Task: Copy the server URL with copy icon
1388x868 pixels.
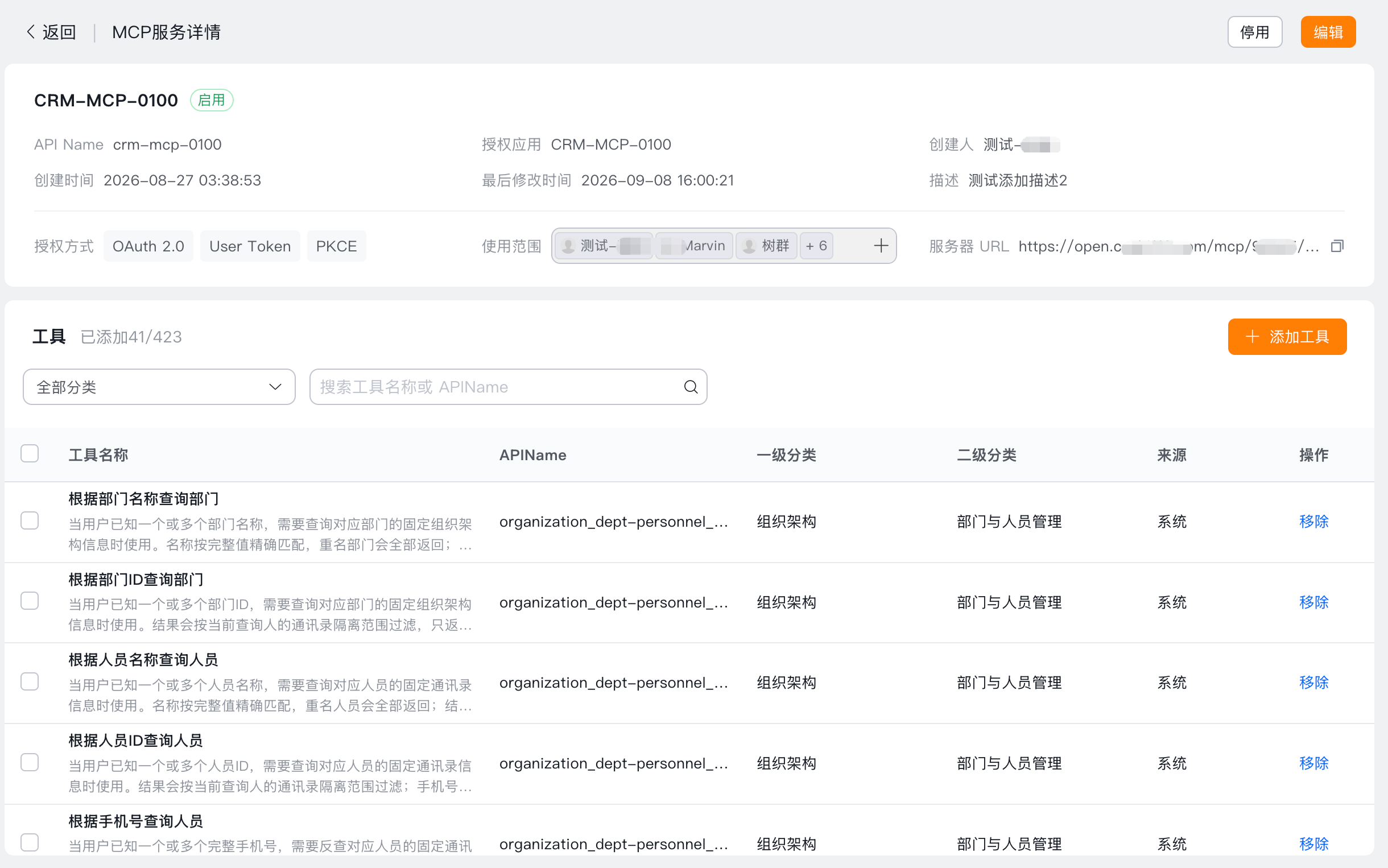Action: click(x=1337, y=246)
